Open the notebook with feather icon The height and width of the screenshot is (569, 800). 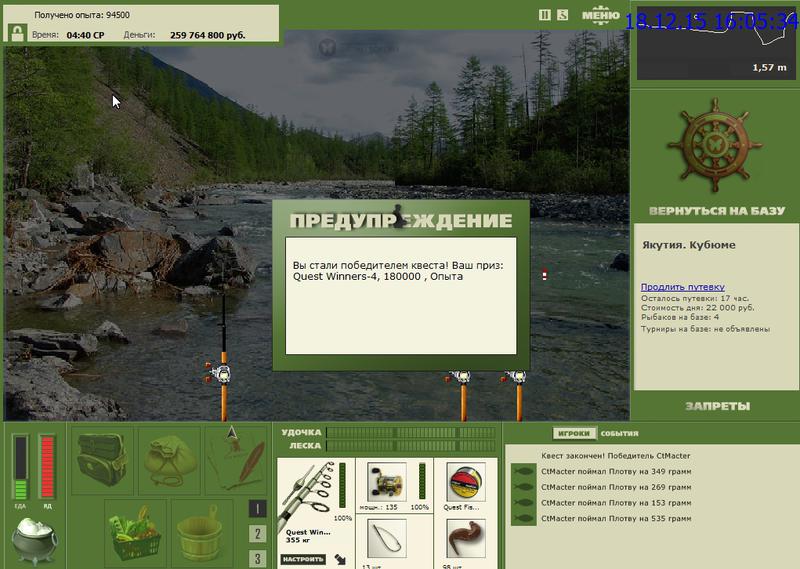tap(237, 460)
